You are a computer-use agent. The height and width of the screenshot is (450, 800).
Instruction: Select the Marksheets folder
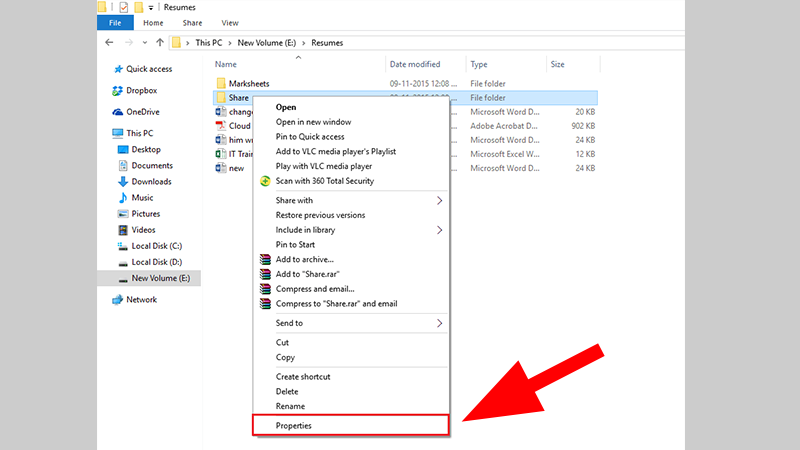(x=249, y=84)
